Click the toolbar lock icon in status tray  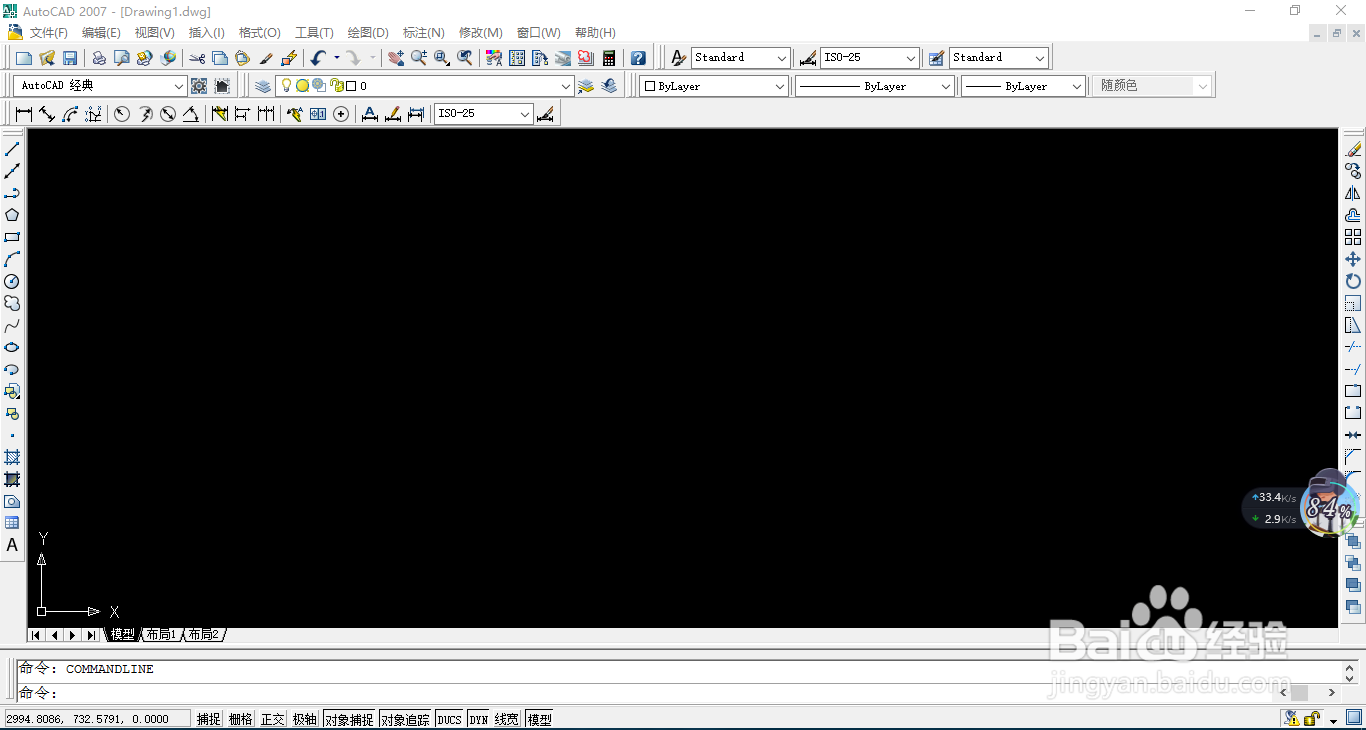point(1312,718)
